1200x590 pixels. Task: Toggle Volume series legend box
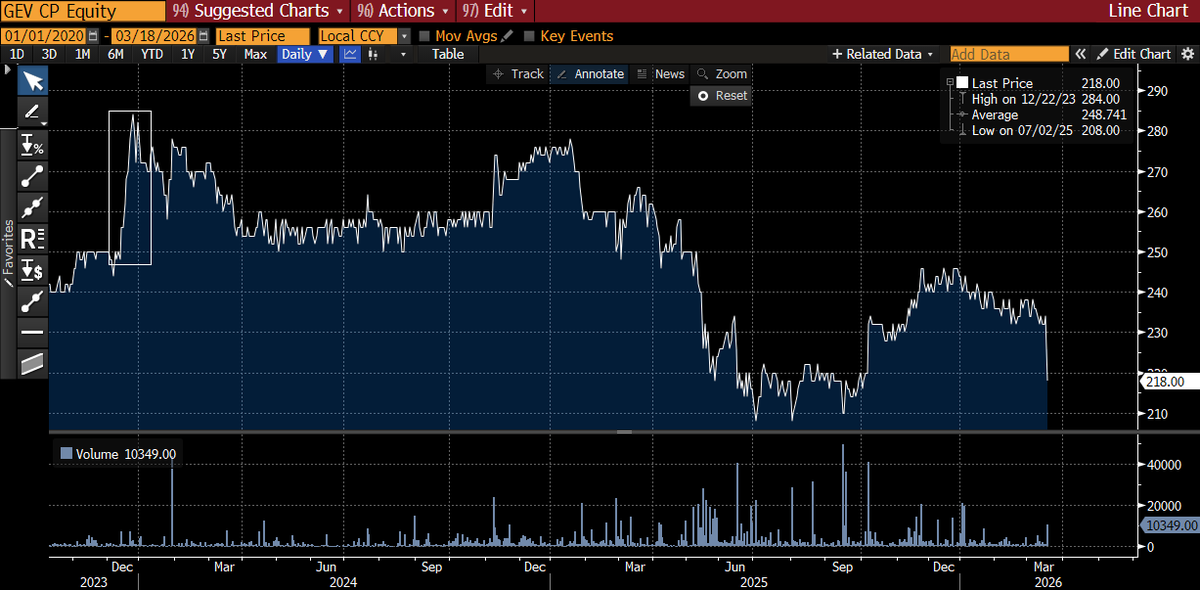point(67,454)
